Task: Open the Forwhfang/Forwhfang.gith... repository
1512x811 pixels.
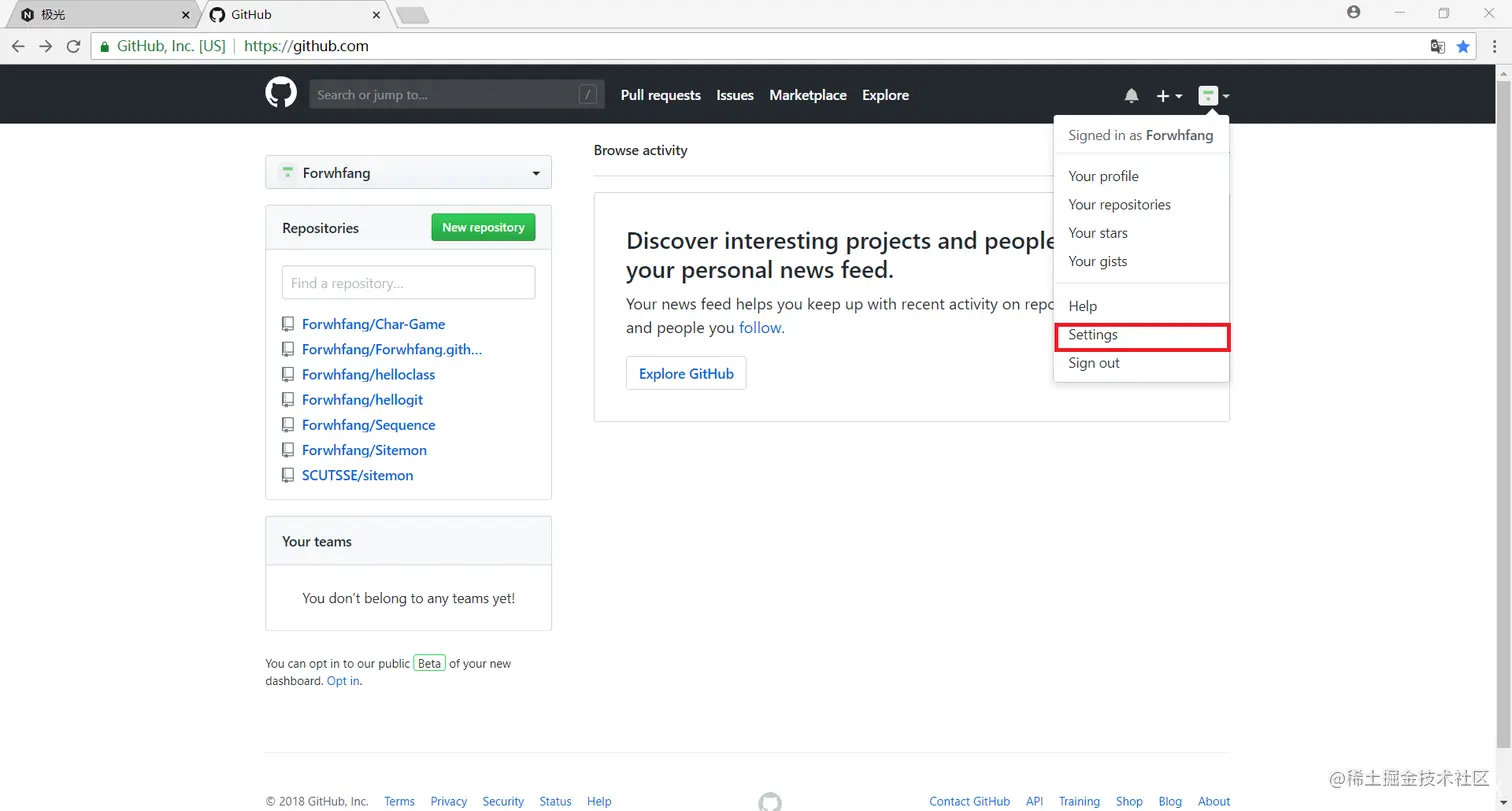Action: tap(392, 349)
